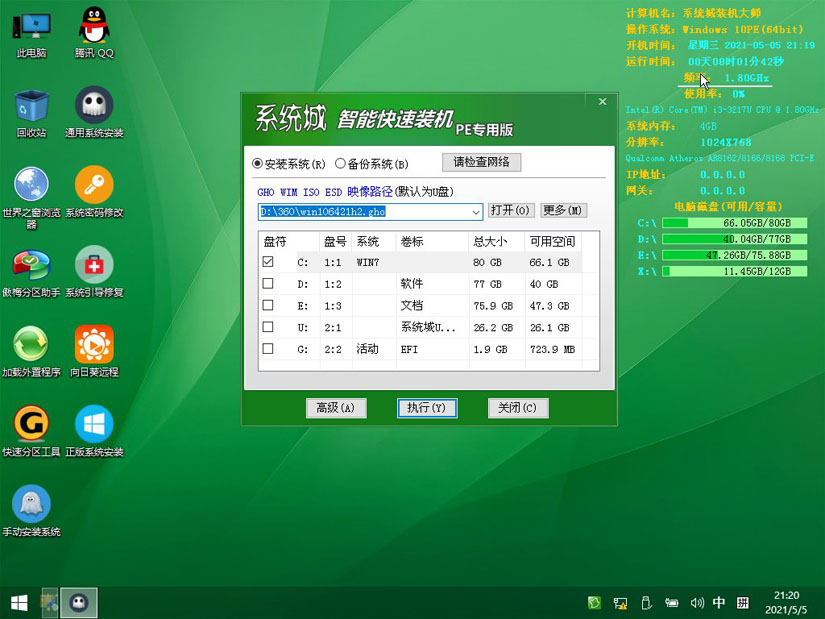Screen dimensions: 825x619
Task: Close the 系统城 installer dialog
Action: point(602,102)
